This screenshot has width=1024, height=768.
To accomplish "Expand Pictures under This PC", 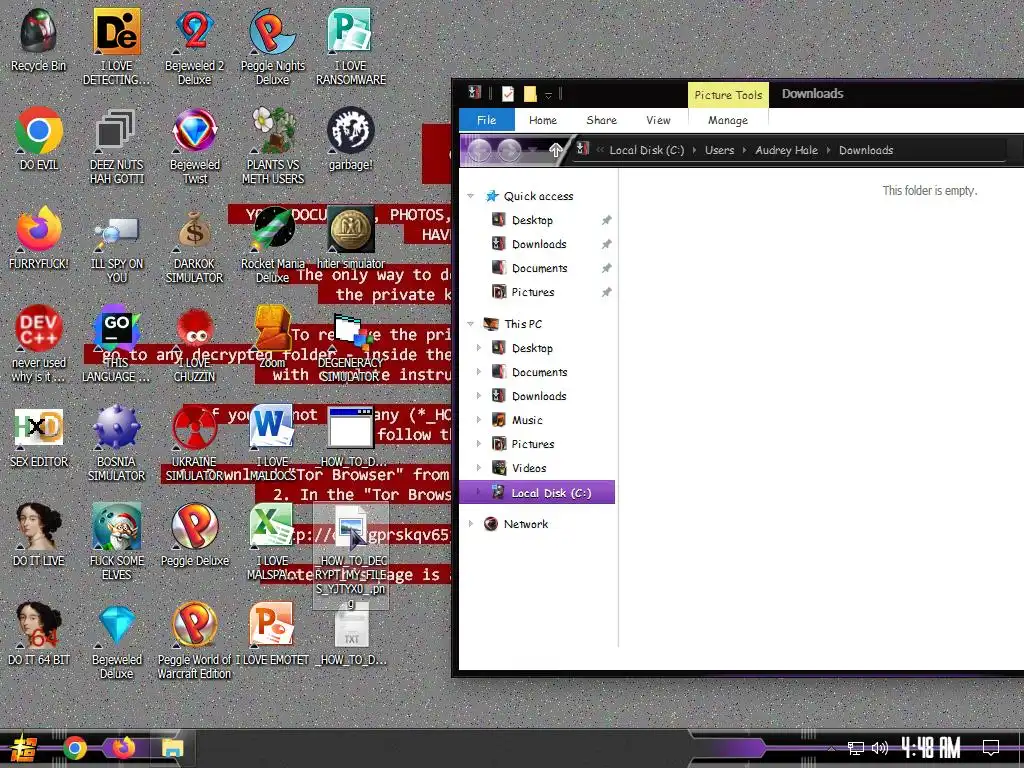I will tap(479, 444).
